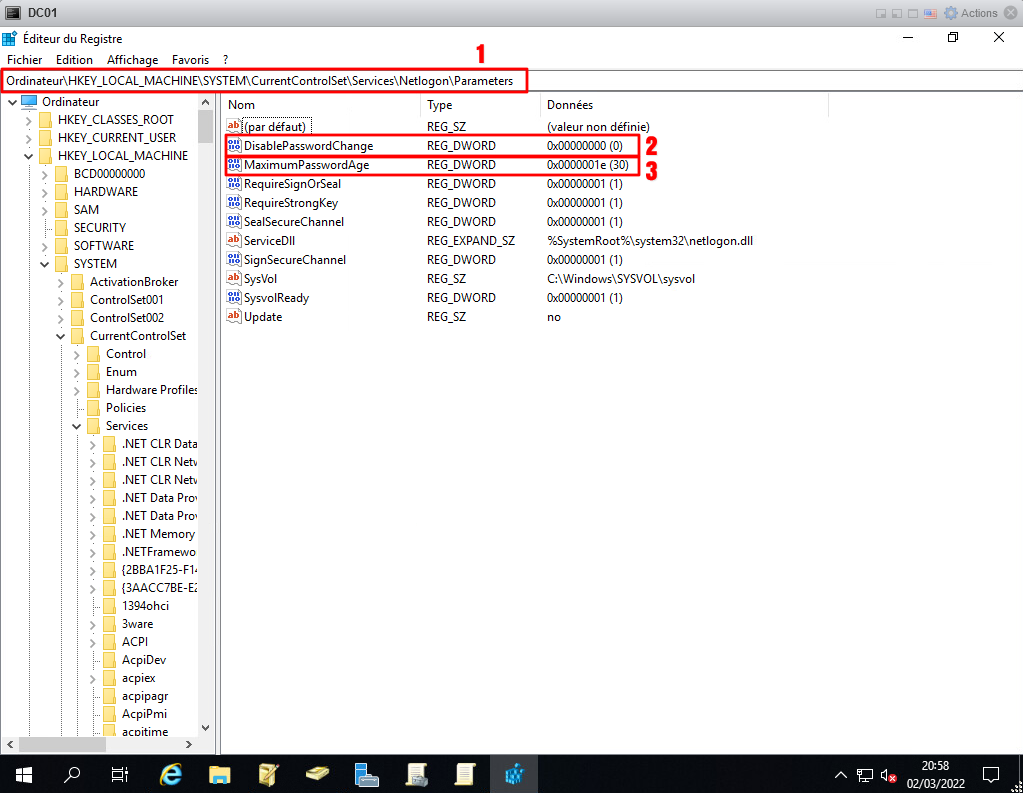
Task: Open File Explorer from the taskbar
Action: click(220, 774)
